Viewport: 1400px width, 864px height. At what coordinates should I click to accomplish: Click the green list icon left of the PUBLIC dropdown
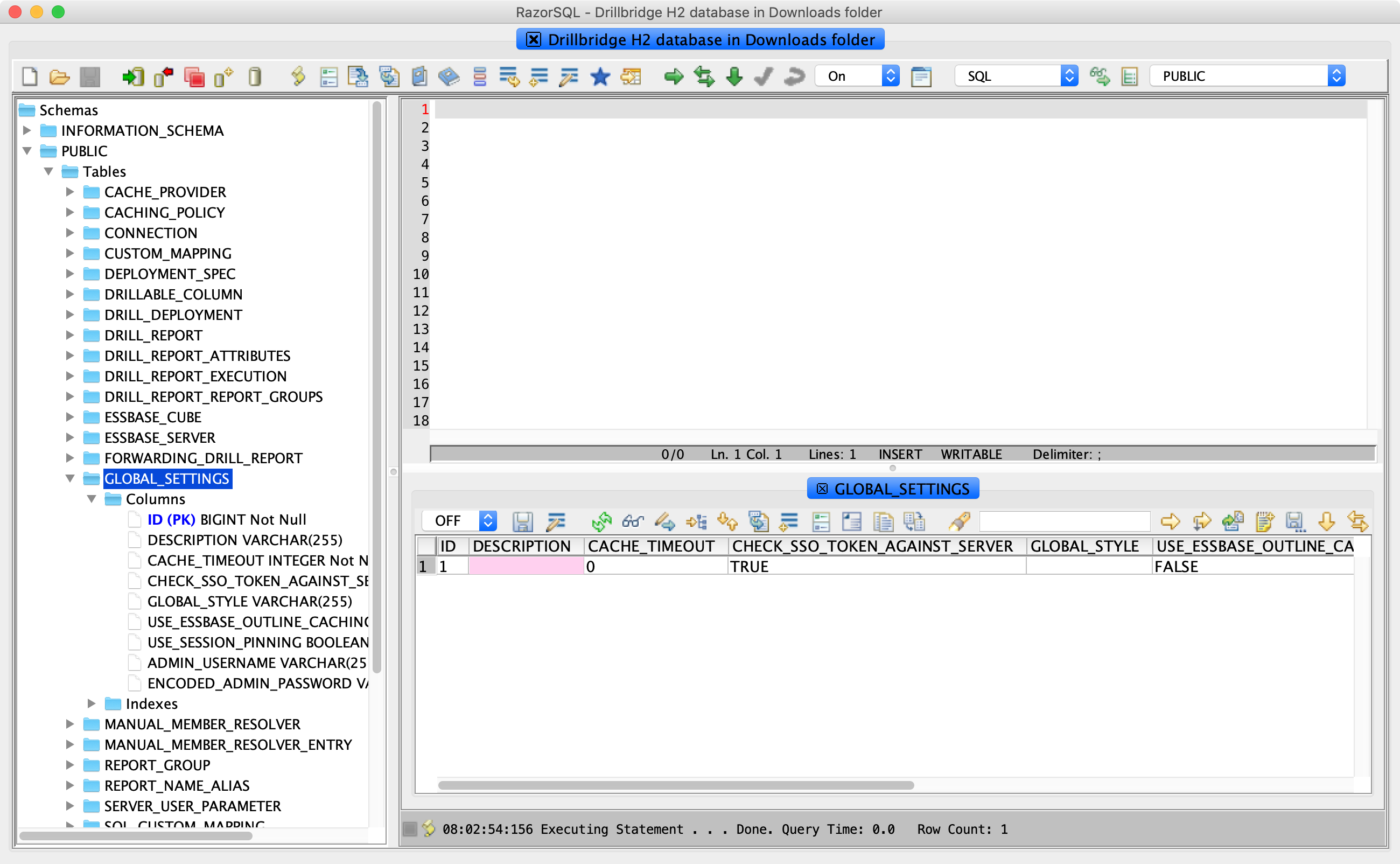1129,76
